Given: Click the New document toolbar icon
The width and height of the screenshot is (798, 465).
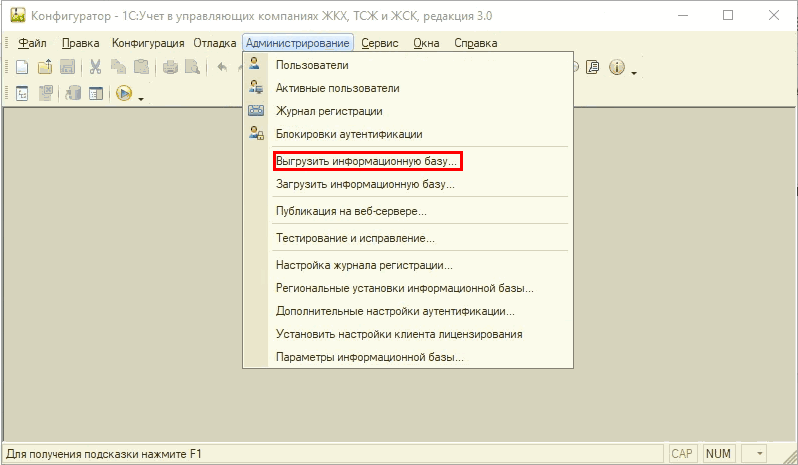Looking at the screenshot, I should coord(22,67).
